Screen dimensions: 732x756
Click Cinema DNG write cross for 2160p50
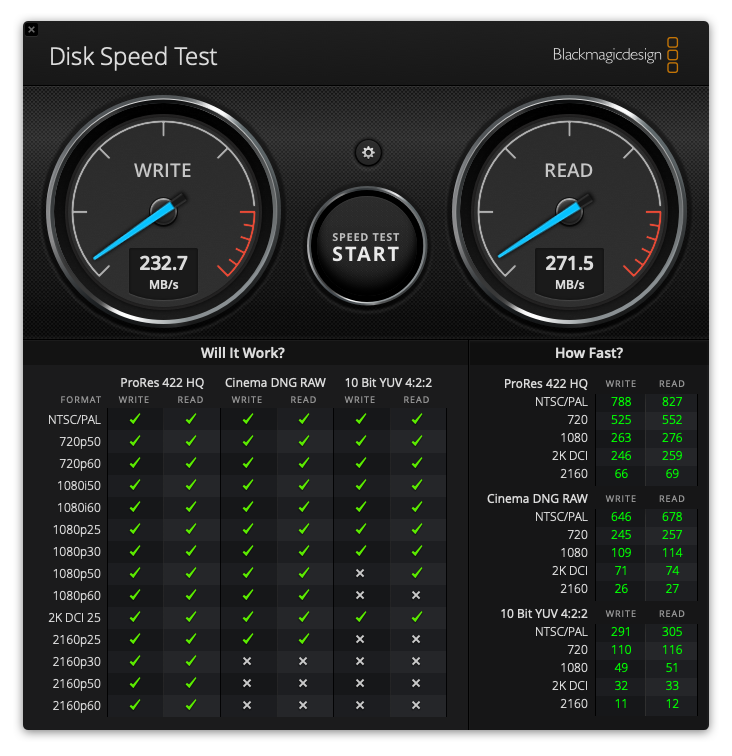pyautogui.click(x=247, y=683)
